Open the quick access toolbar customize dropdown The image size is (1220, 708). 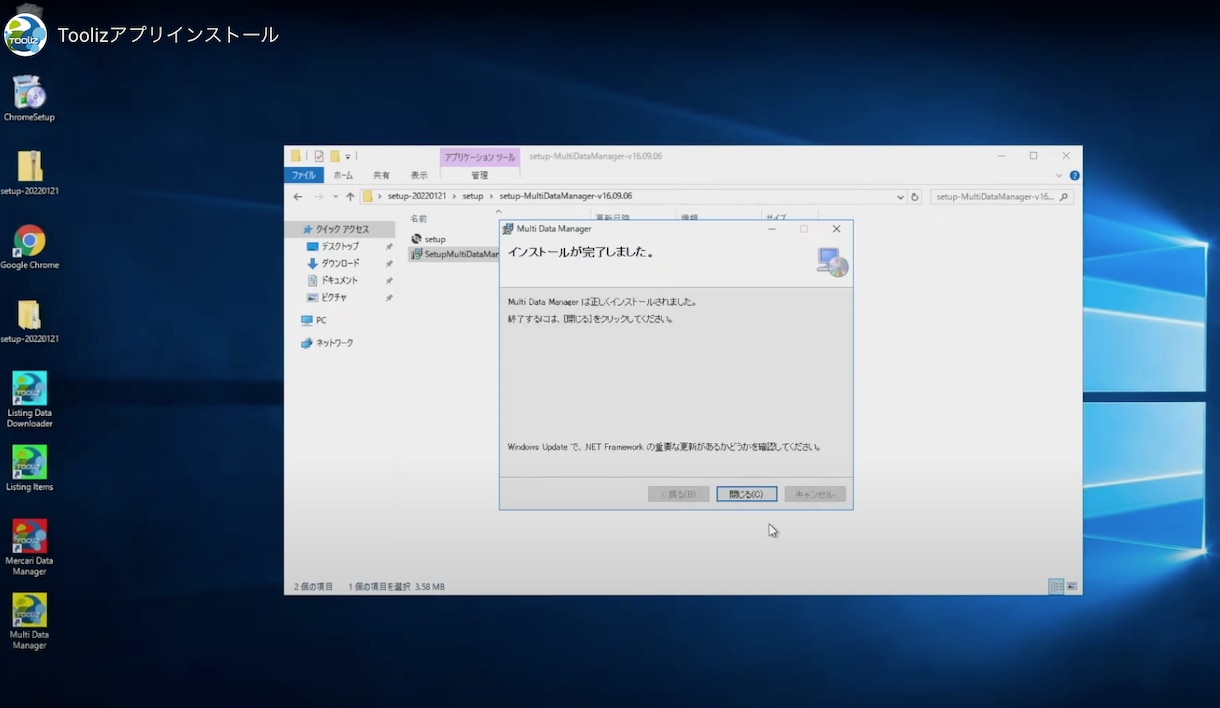click(348, 156)
